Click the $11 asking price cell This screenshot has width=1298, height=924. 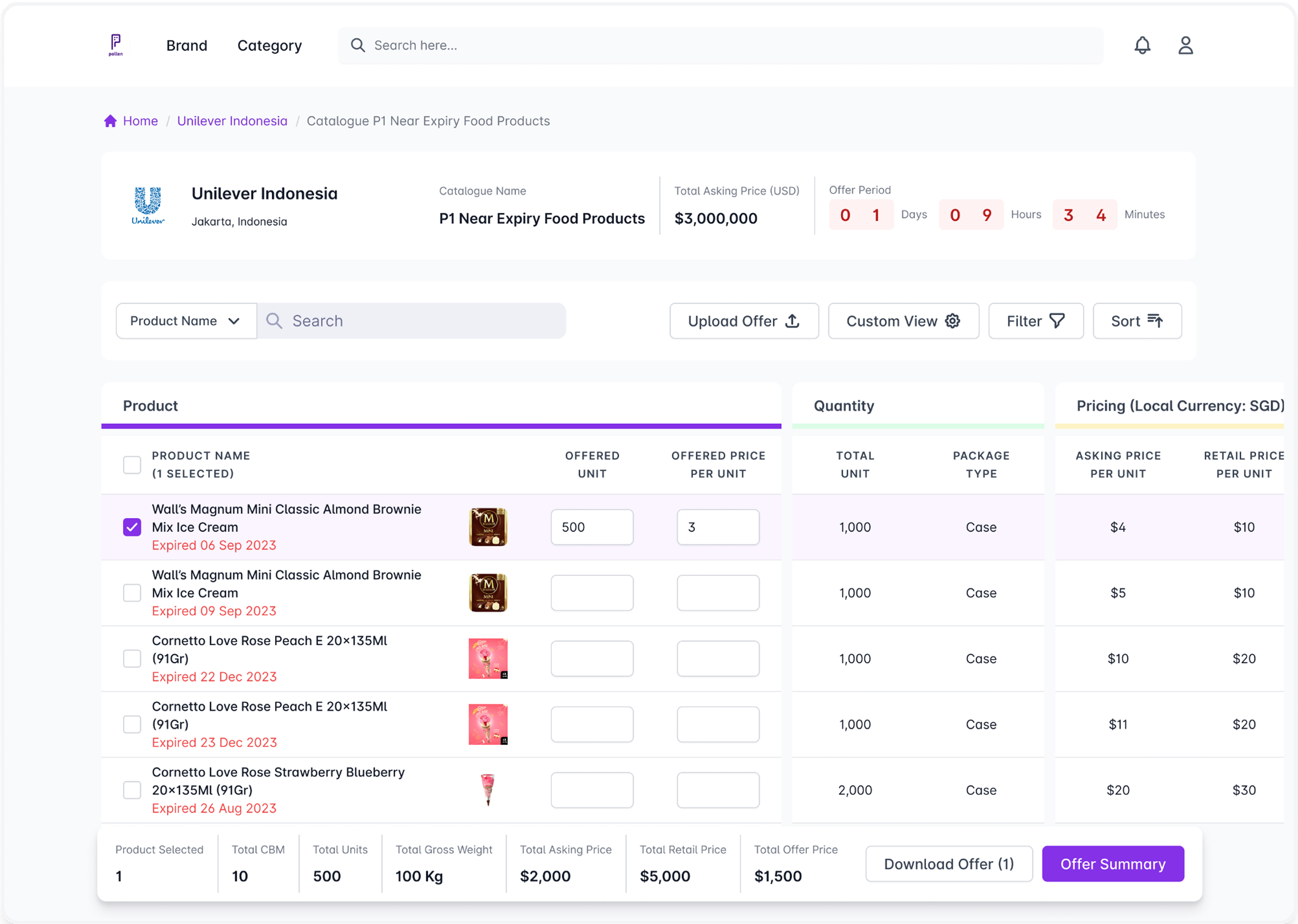point(1118,724)
